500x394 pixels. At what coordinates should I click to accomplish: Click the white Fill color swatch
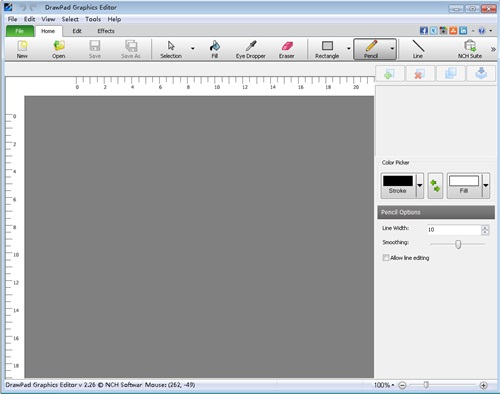pos(464,181)
